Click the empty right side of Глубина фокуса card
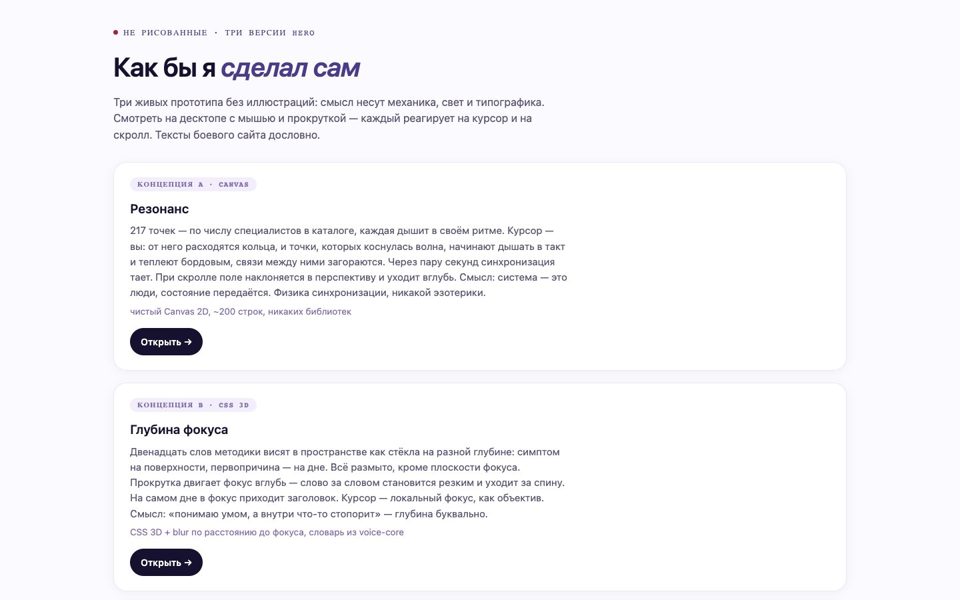 tap(704, 487)
